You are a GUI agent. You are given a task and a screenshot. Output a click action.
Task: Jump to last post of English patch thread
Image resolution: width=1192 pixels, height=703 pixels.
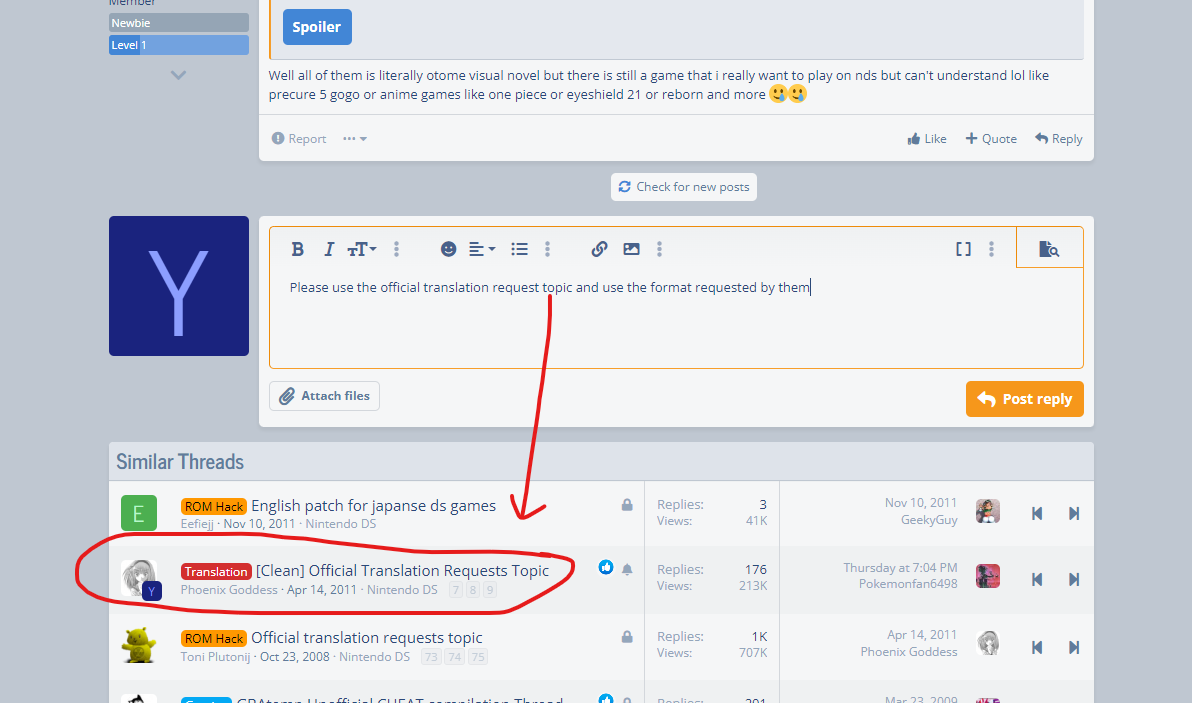point(1073,513)
